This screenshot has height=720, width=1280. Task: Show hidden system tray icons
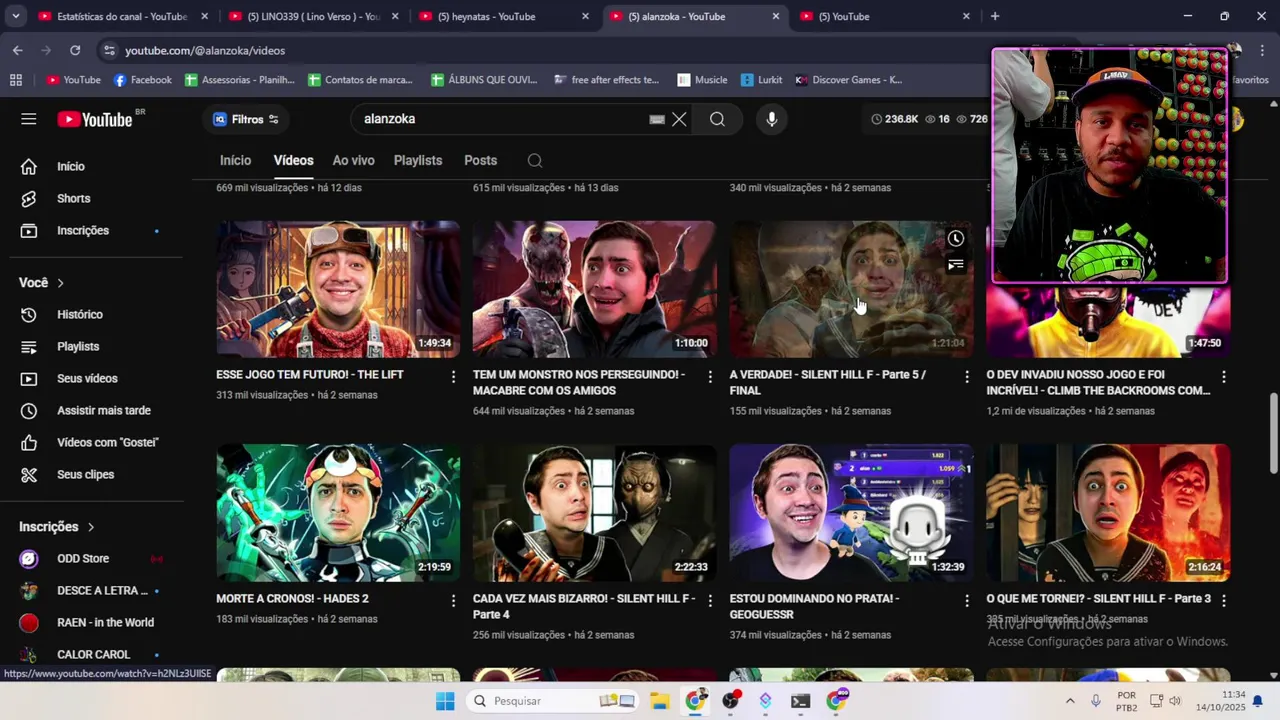click(1070, 701)
